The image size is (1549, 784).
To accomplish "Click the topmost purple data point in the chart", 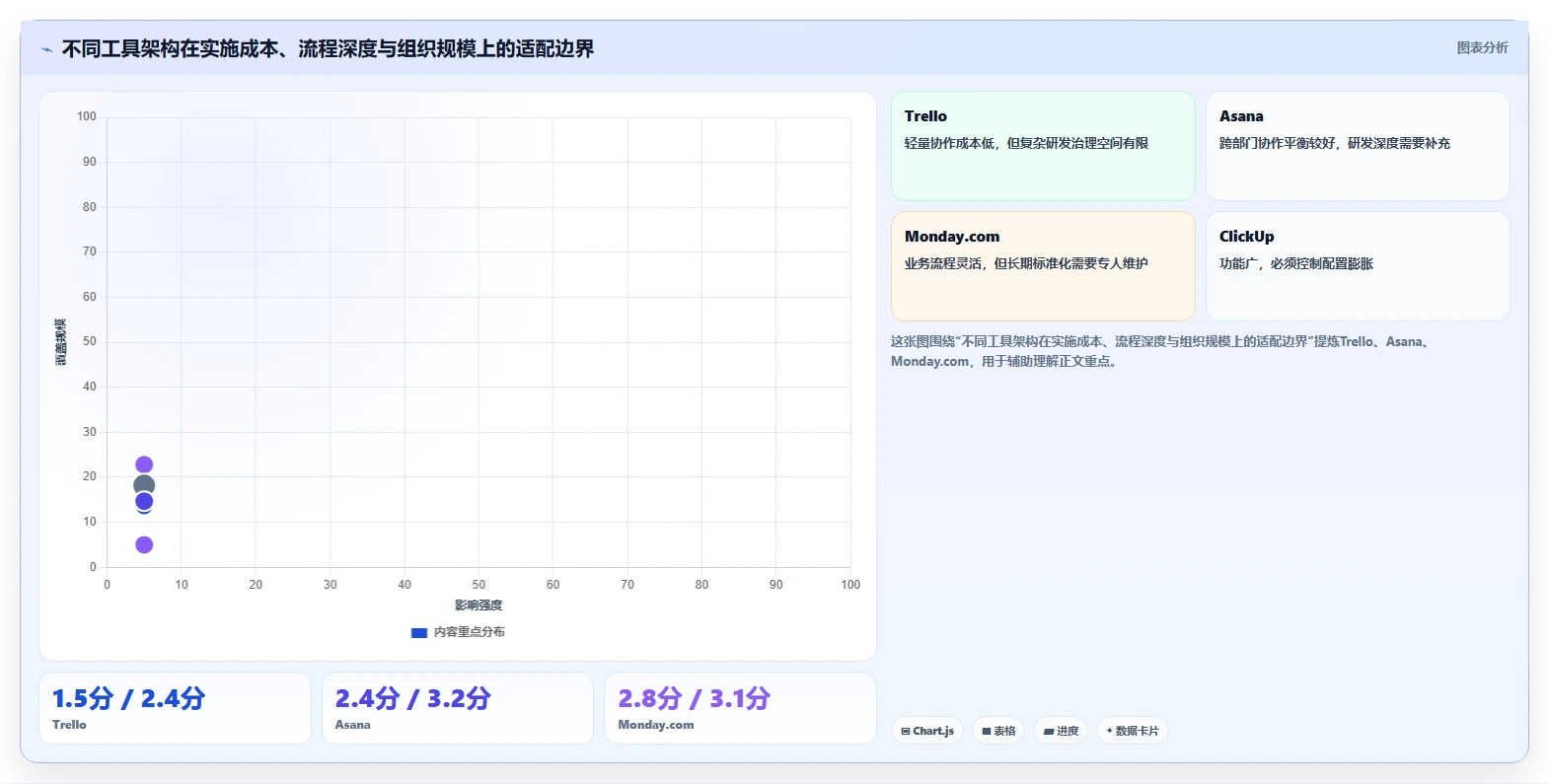I will 144,464.
